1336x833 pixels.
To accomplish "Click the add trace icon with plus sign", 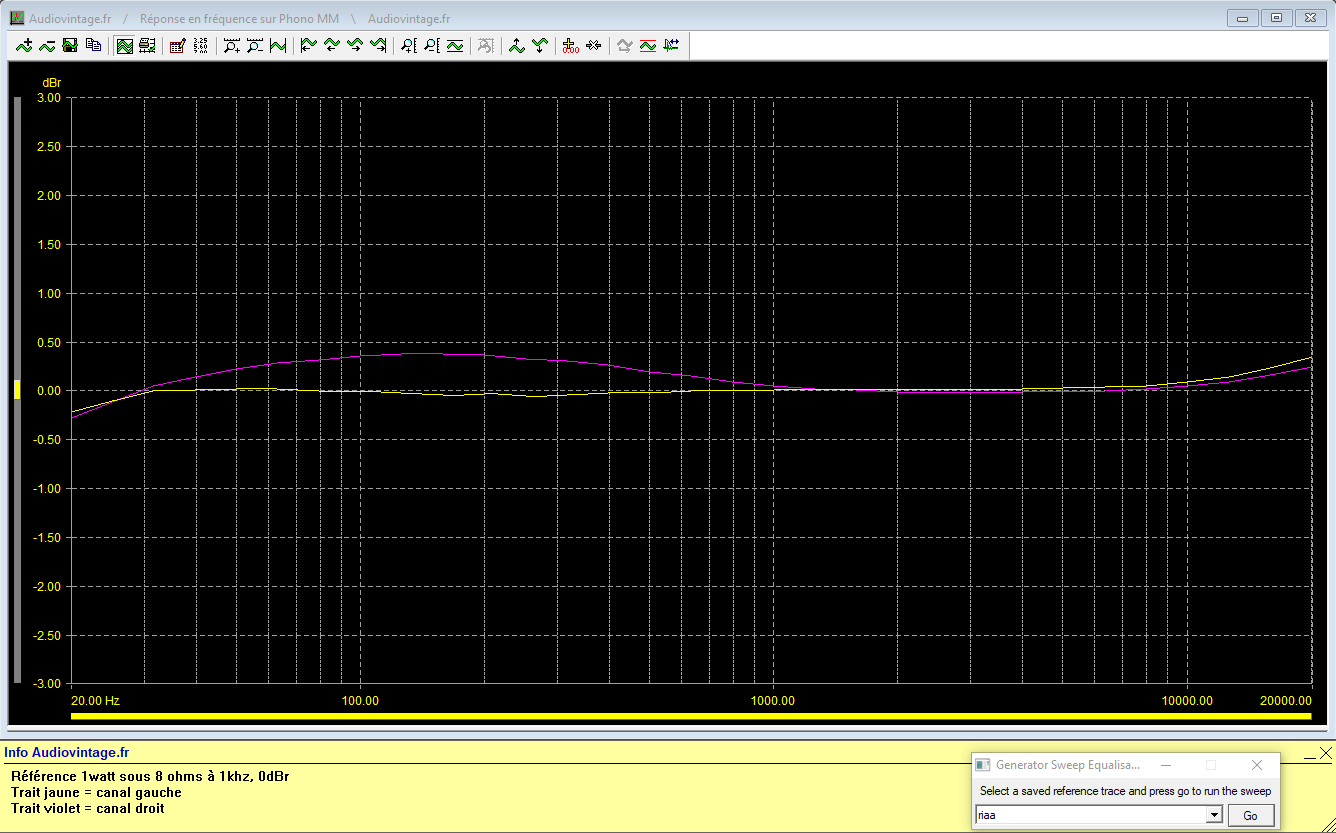I will click(24, 45).
